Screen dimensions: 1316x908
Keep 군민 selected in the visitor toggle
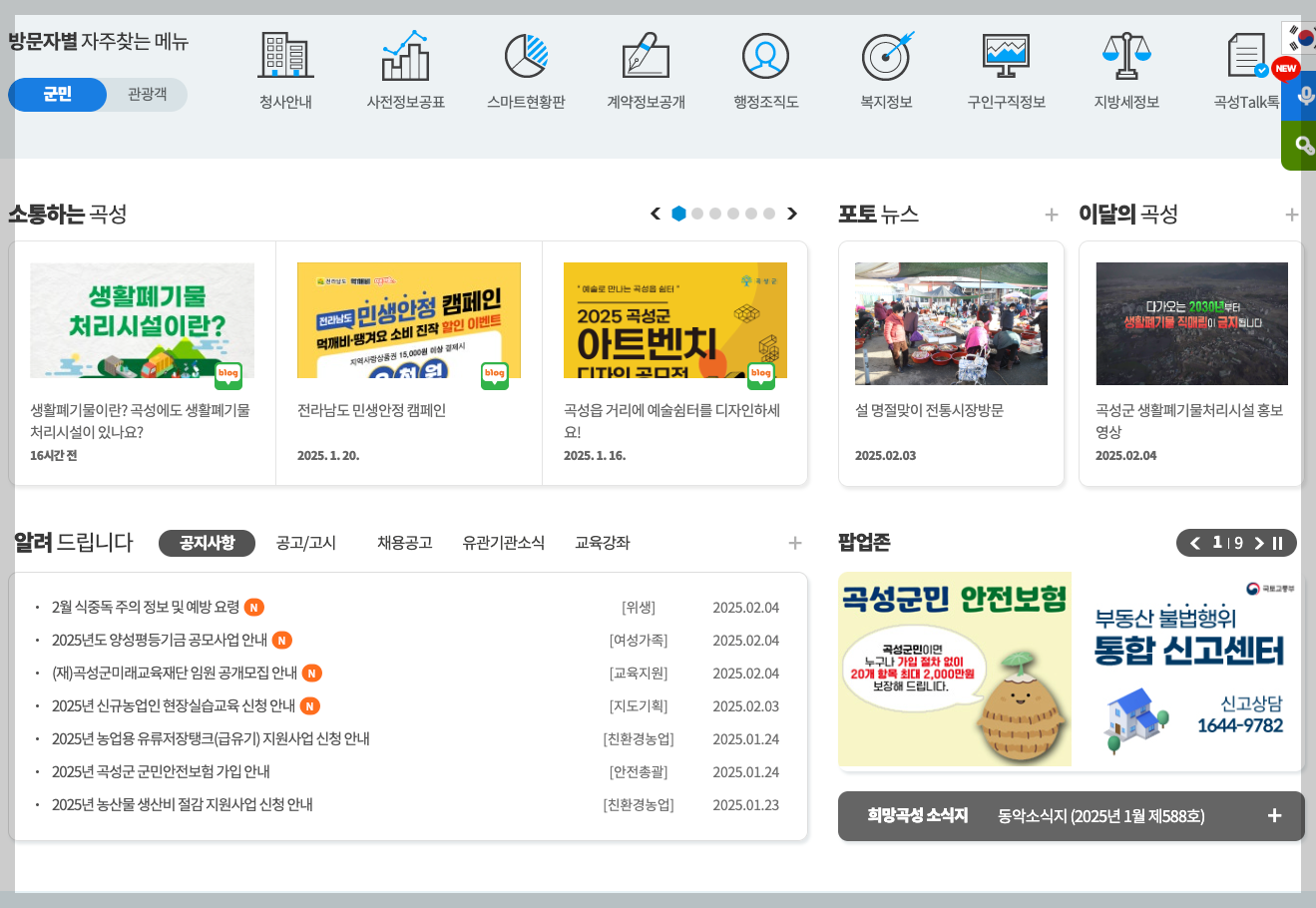tap(57, 95)
